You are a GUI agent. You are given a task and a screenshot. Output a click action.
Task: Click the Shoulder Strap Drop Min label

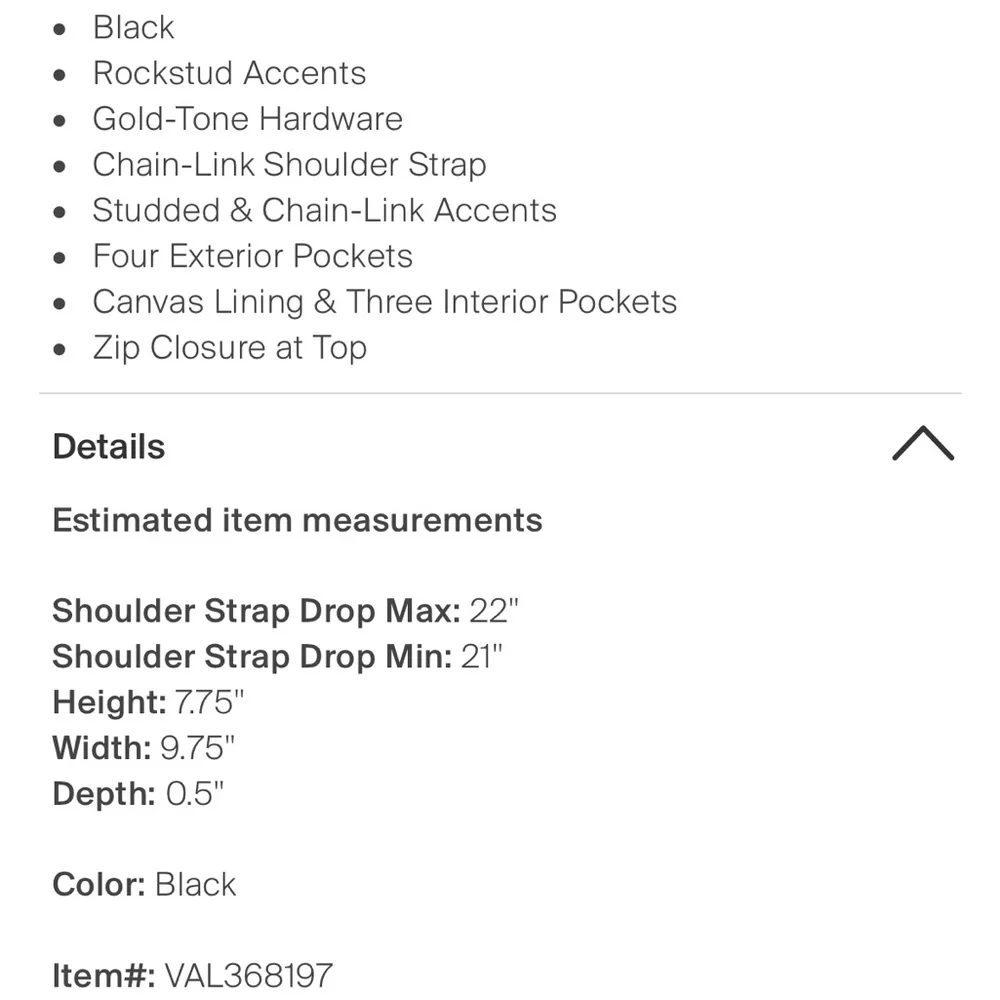tap(252, 656)
